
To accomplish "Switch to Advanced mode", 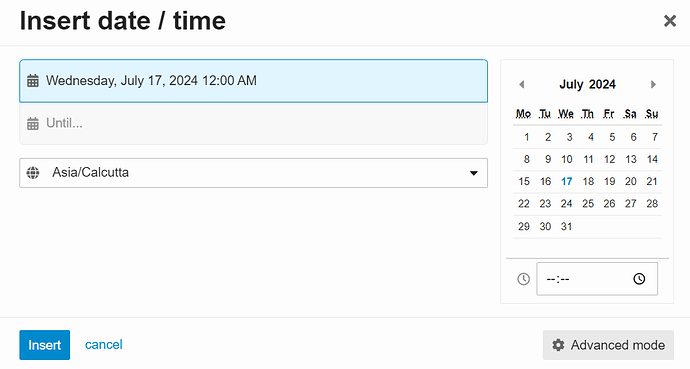I will pyautogui.click(x=608, y=345).
